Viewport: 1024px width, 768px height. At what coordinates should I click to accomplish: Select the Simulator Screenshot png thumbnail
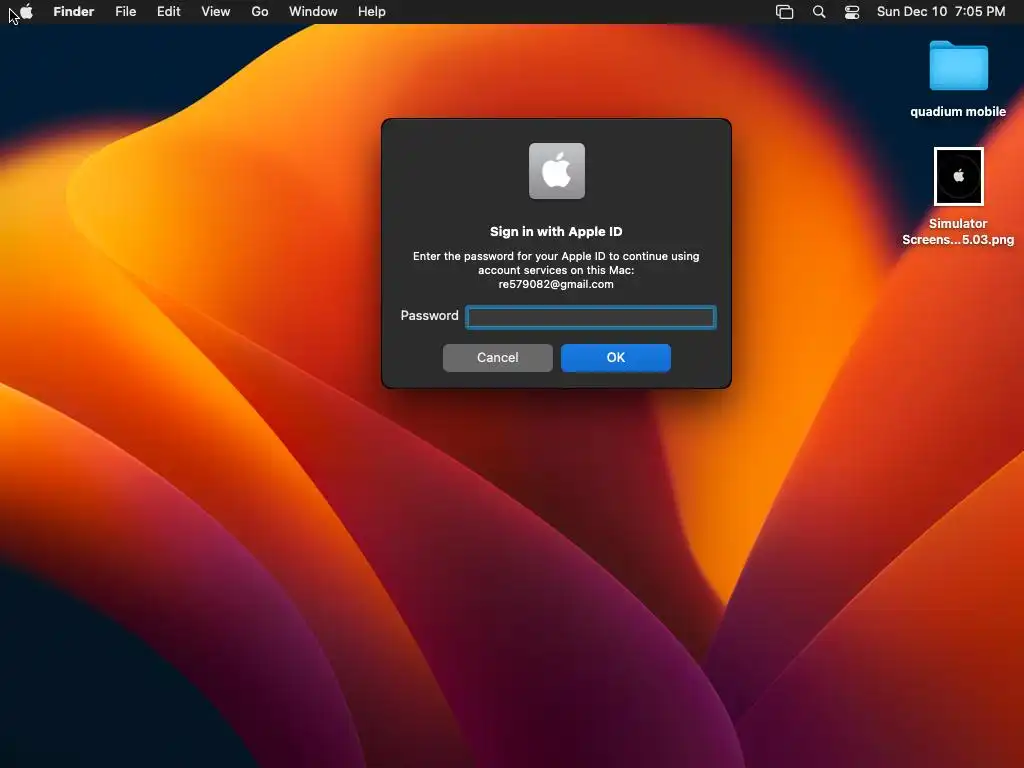point(958,176)
